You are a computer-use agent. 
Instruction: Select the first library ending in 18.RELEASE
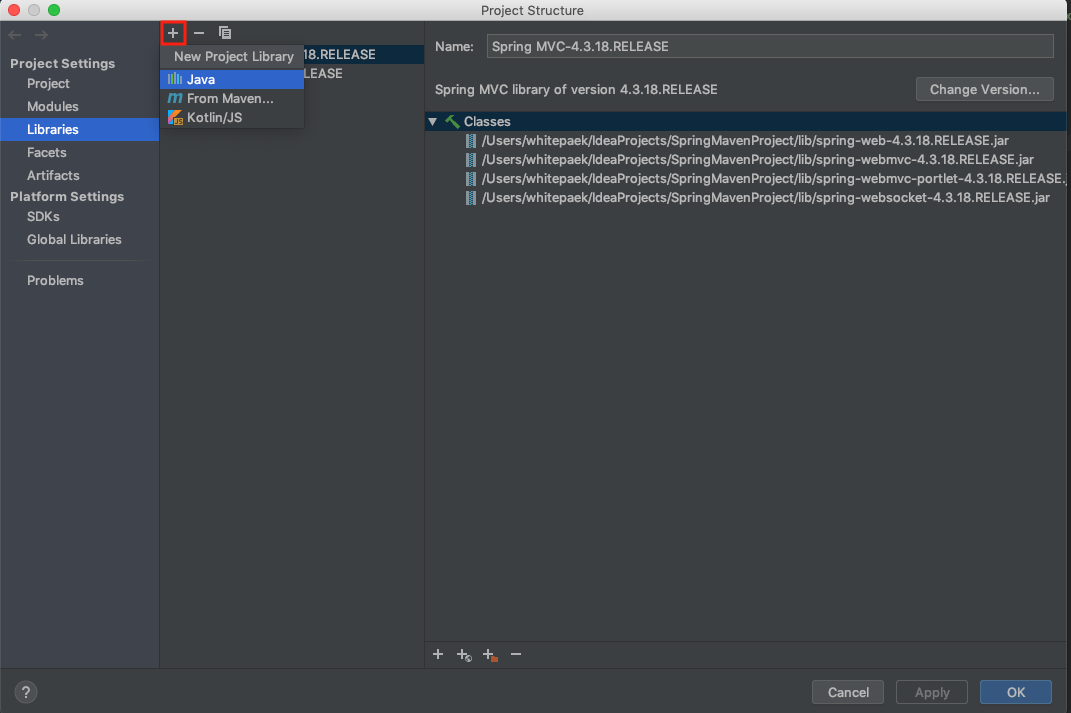pos(363,55)
